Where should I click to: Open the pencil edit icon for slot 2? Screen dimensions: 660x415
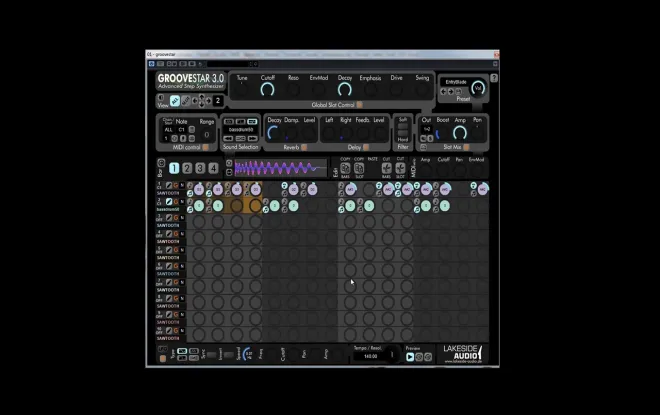point(169,202)
